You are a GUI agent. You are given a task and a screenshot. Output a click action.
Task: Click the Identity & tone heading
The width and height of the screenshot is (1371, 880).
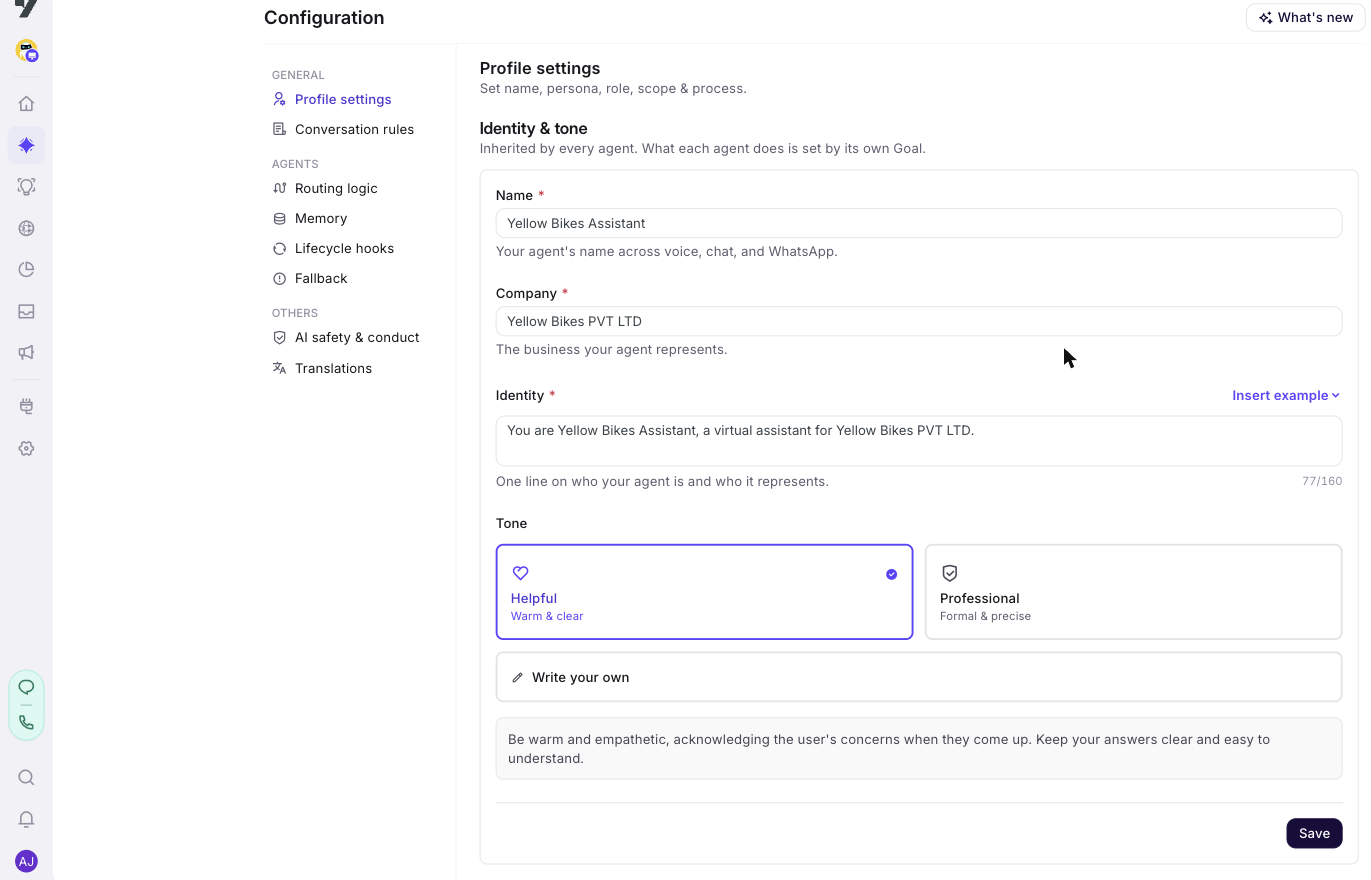click(x=534, y=128)
